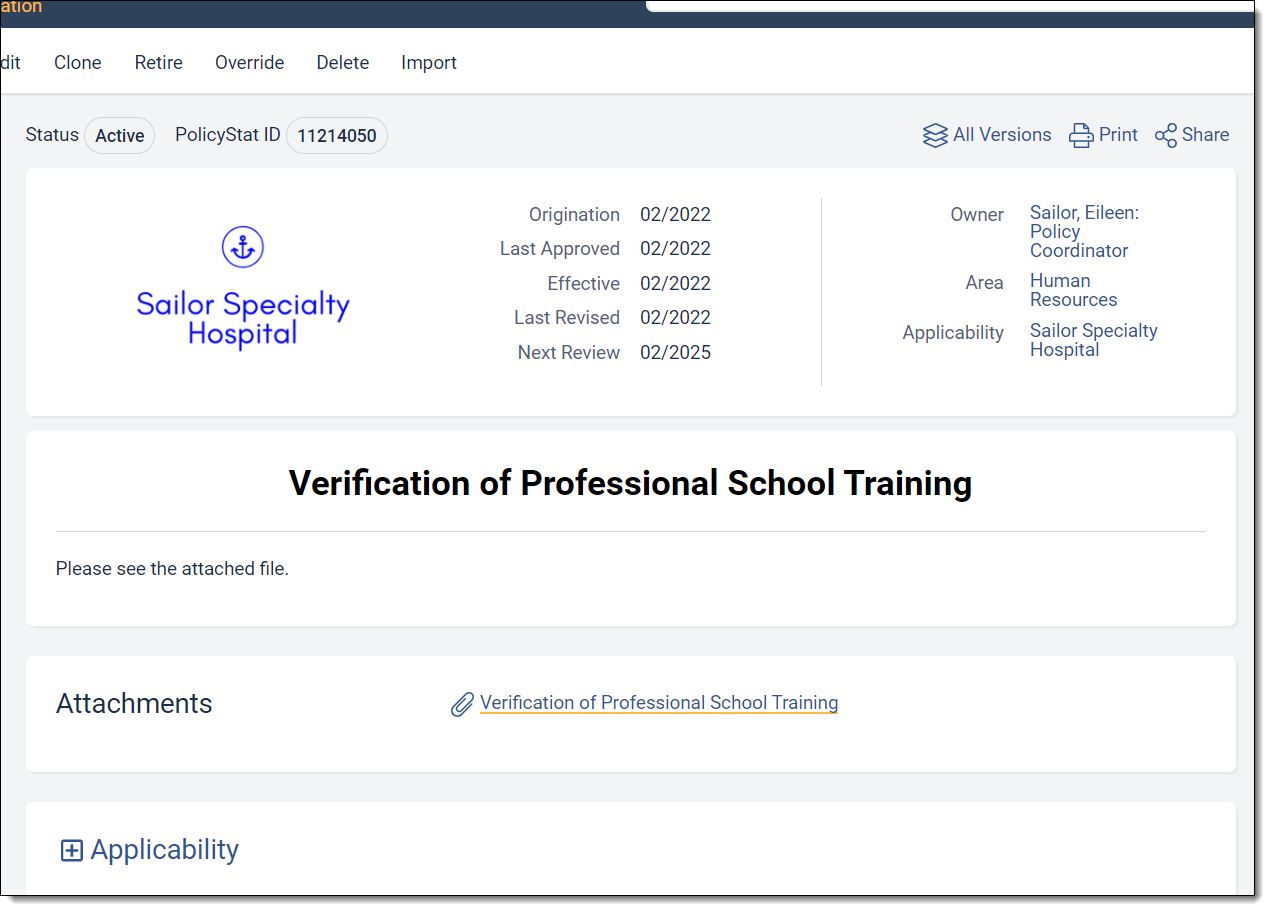Click the Share link text
1270x911 pixels.
tap(1205, 134)
